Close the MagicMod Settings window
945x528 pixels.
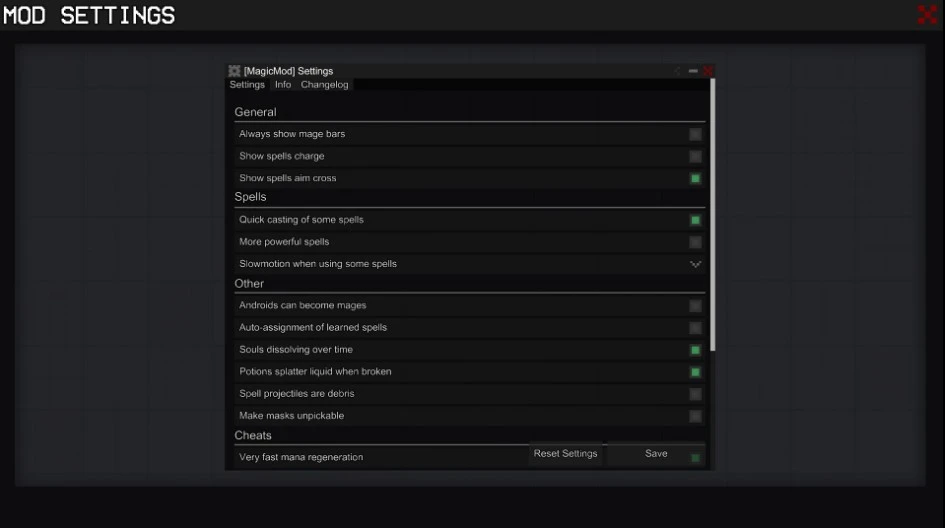point(708,71)
